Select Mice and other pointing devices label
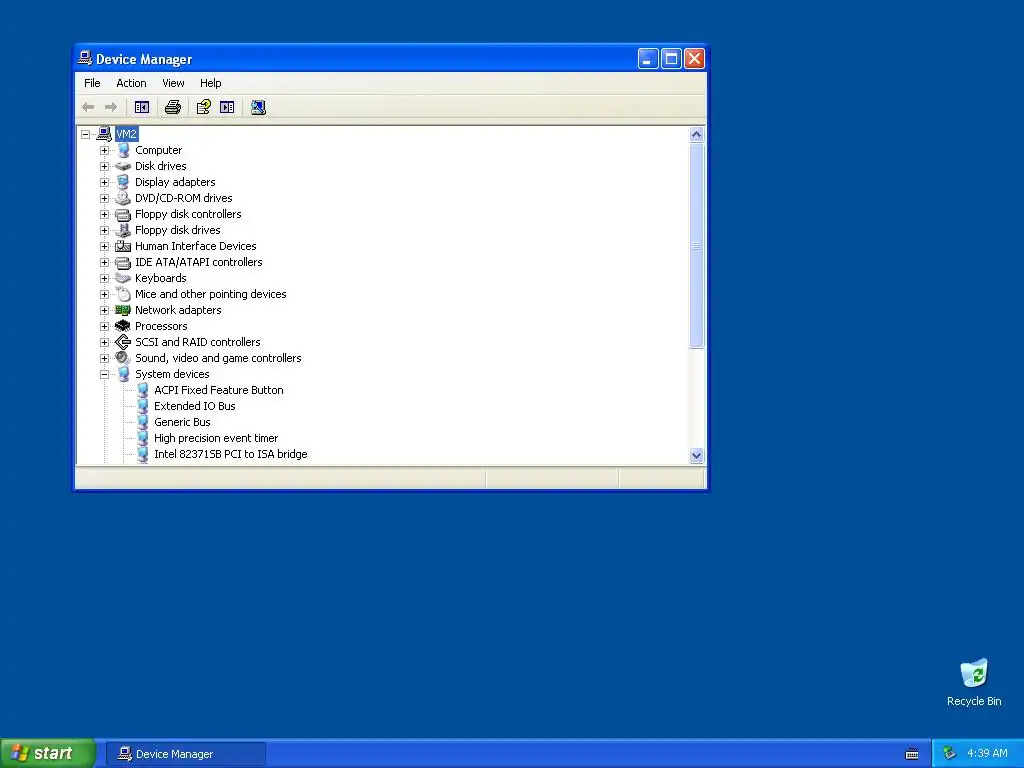 click(x=211, y=294)
